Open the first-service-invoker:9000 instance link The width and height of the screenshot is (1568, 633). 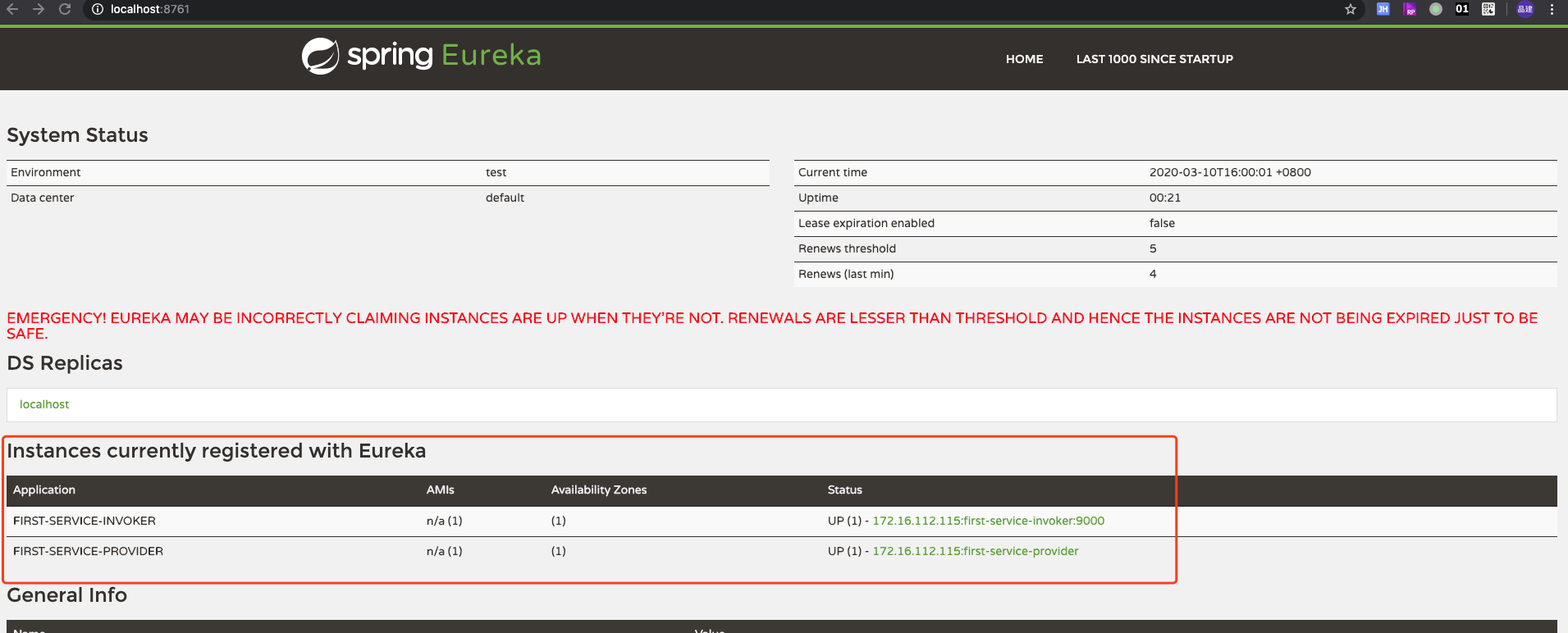(x=989, y=521)
